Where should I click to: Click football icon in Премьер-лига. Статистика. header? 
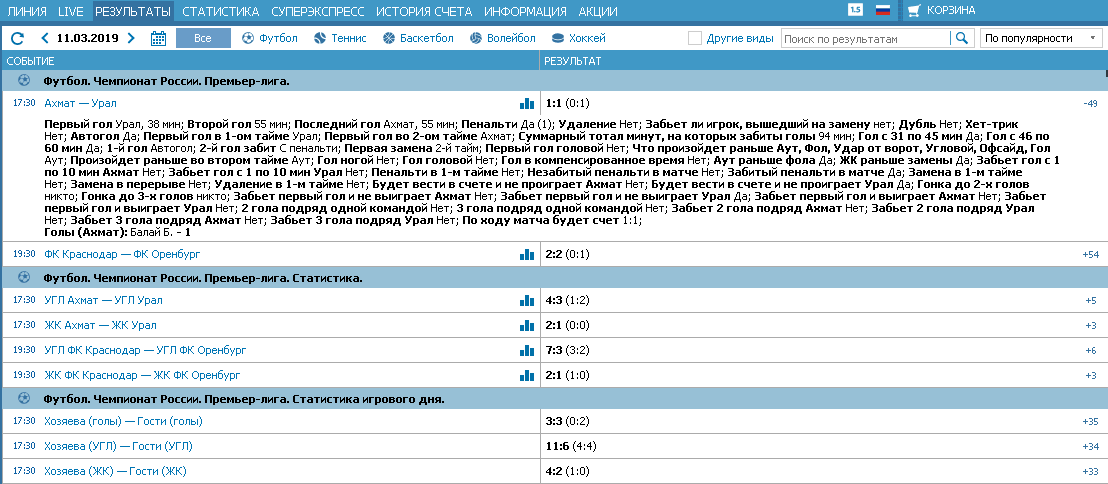point(25,277)
